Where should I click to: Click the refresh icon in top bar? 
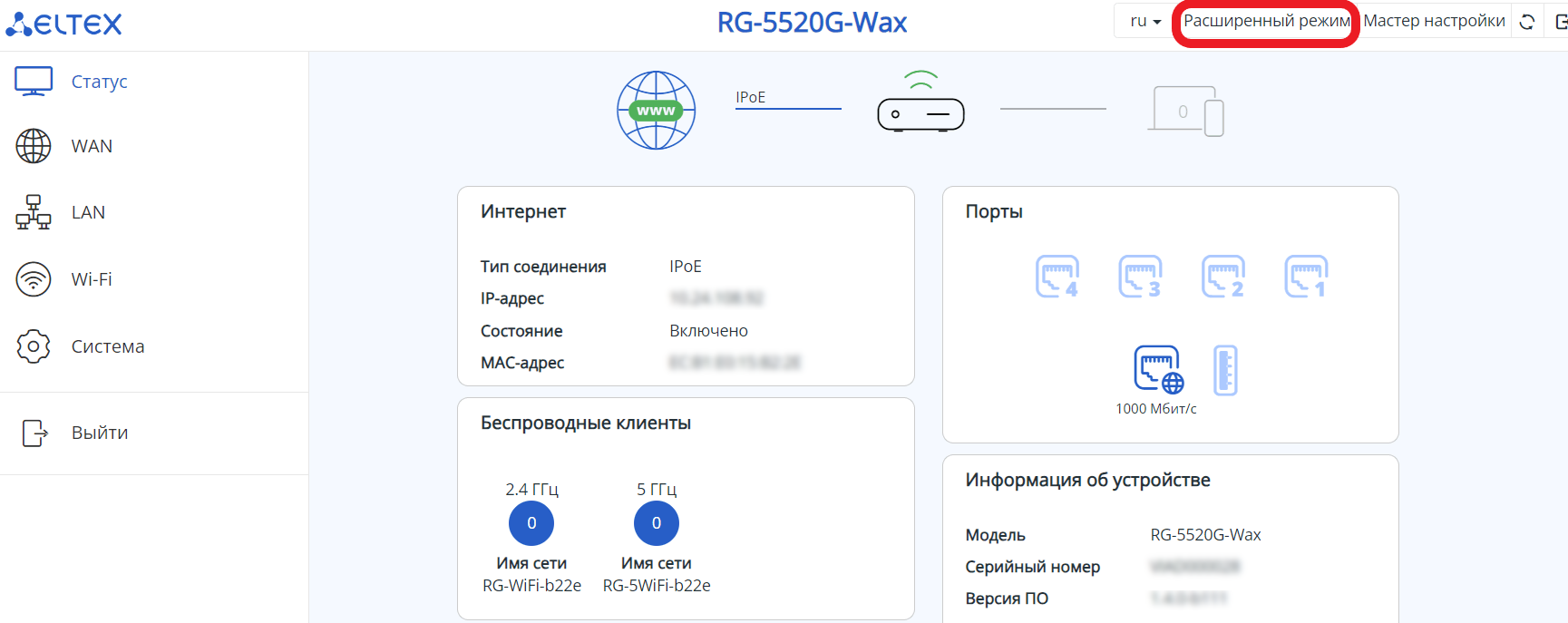[x=1527, y=22]
